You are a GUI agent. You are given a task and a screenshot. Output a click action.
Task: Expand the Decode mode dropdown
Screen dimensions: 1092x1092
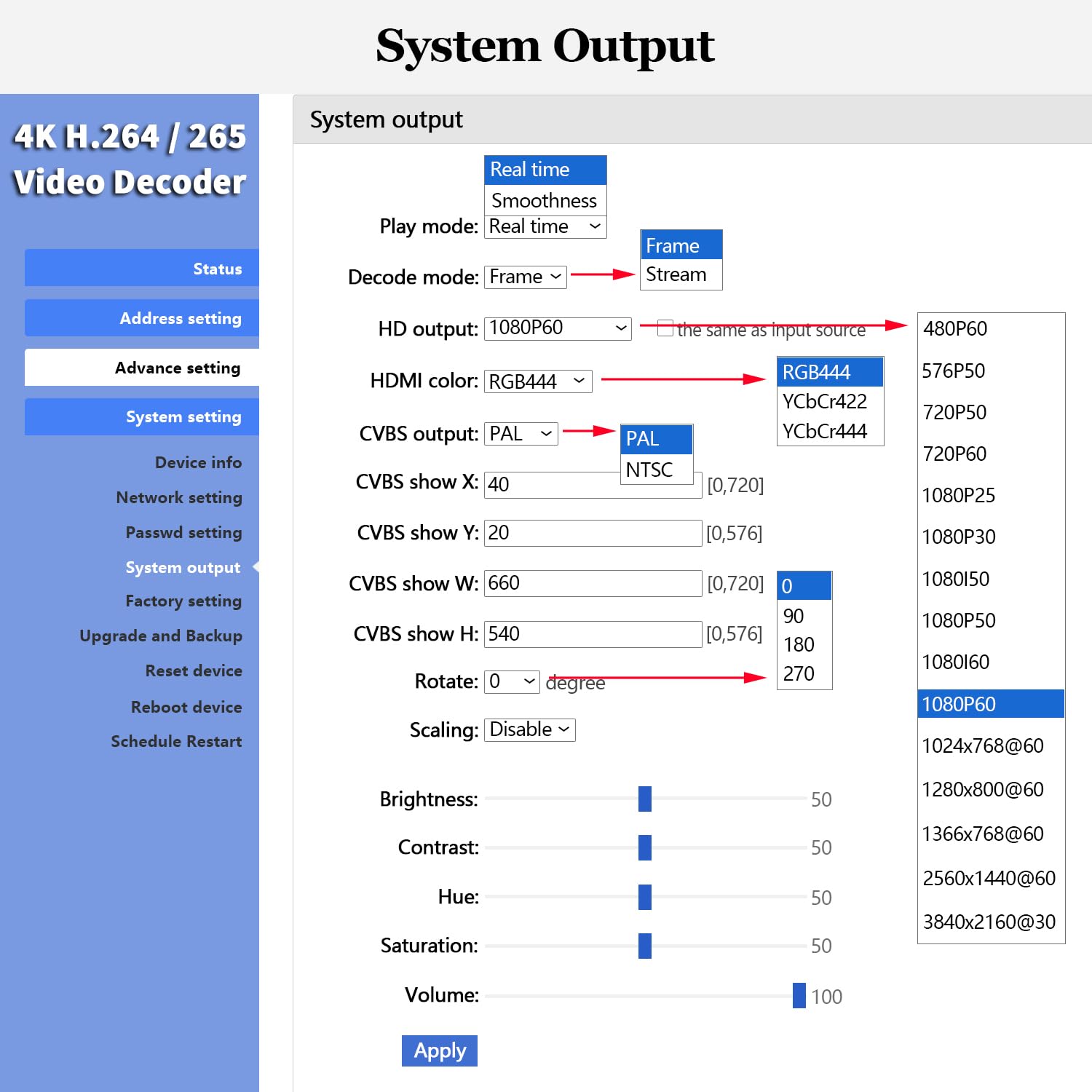point(525,277)
